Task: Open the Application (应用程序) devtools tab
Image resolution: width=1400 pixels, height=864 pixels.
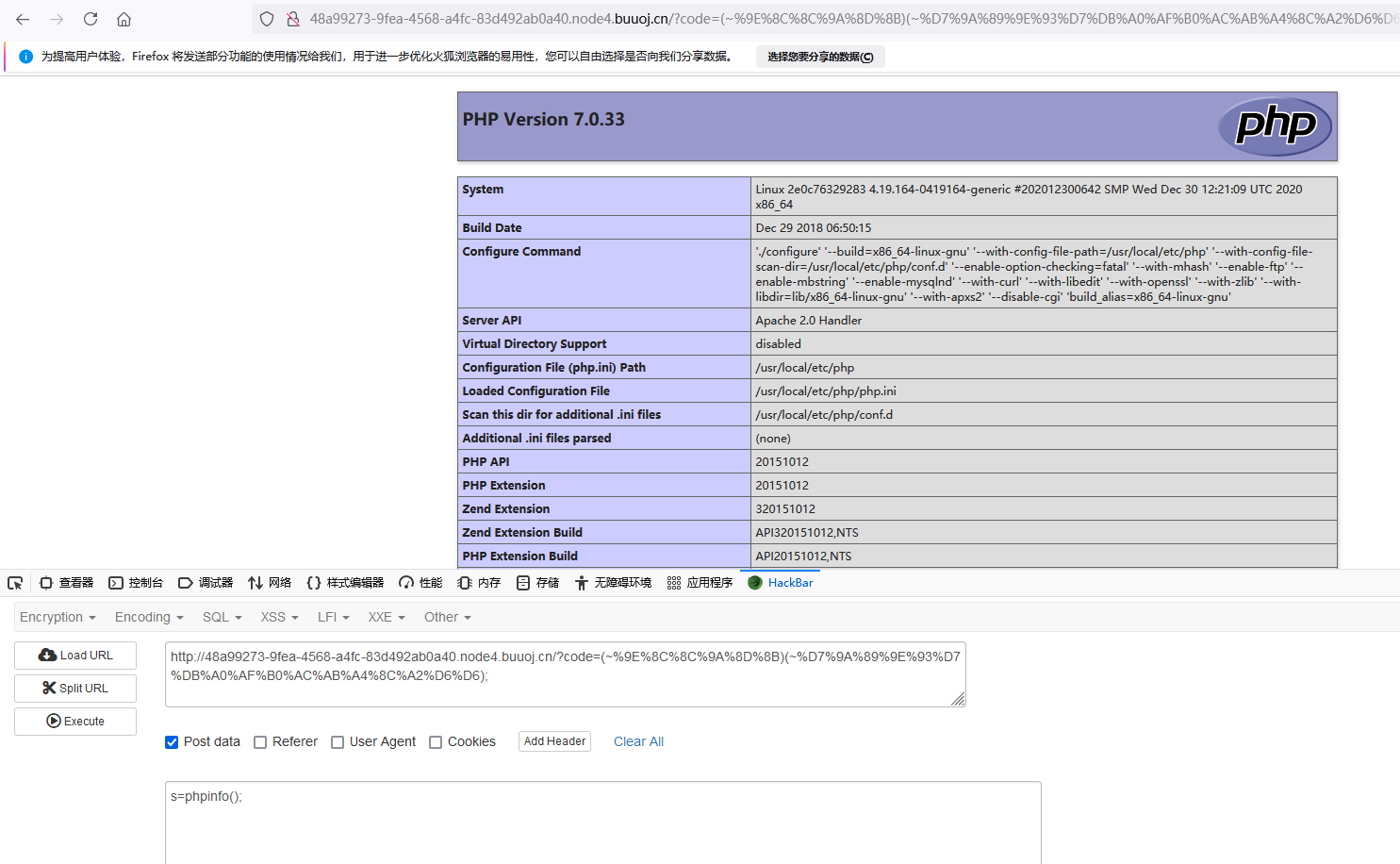Action: click(x=700, y=583)
